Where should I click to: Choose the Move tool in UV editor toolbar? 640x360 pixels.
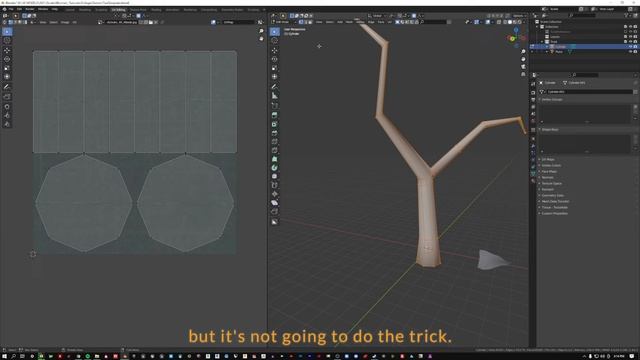tap(7, 50)
